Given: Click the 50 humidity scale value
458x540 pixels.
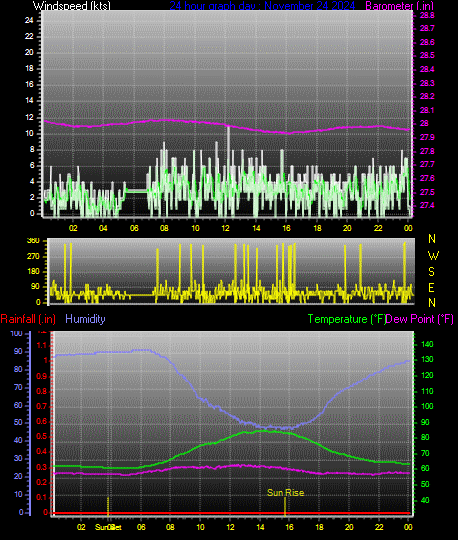Looking at the screenshot, I should tap(18, 422).
